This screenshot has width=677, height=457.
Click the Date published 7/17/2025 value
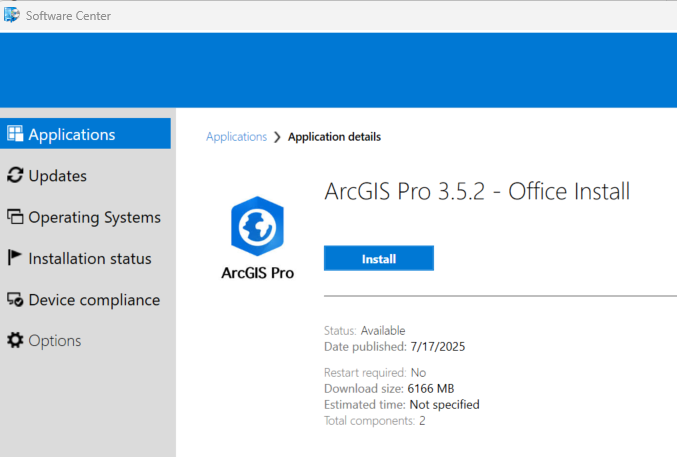(x=437, y=346)
